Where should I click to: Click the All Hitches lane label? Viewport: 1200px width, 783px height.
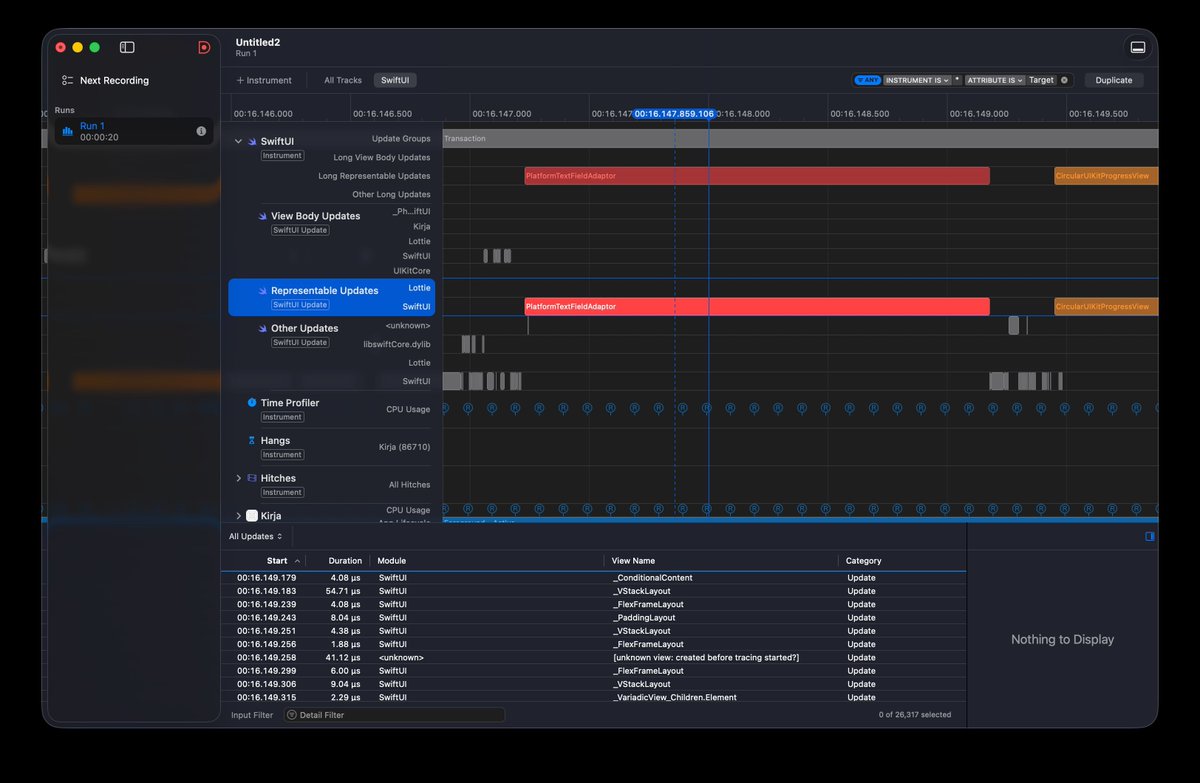click(x=409, y=485)
